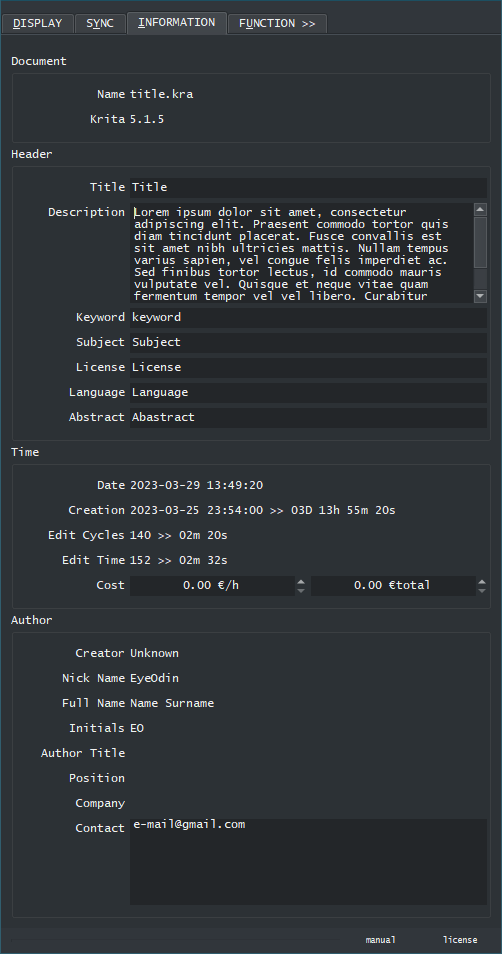Click the Description scrollbar up arrow
502x954 pixels.
pos(480,210)
